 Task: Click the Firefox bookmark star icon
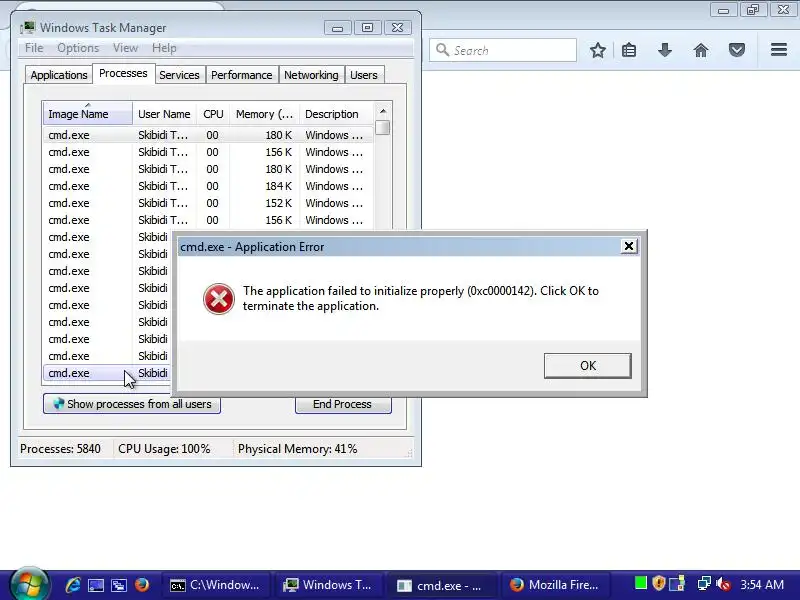coord(597,50)
